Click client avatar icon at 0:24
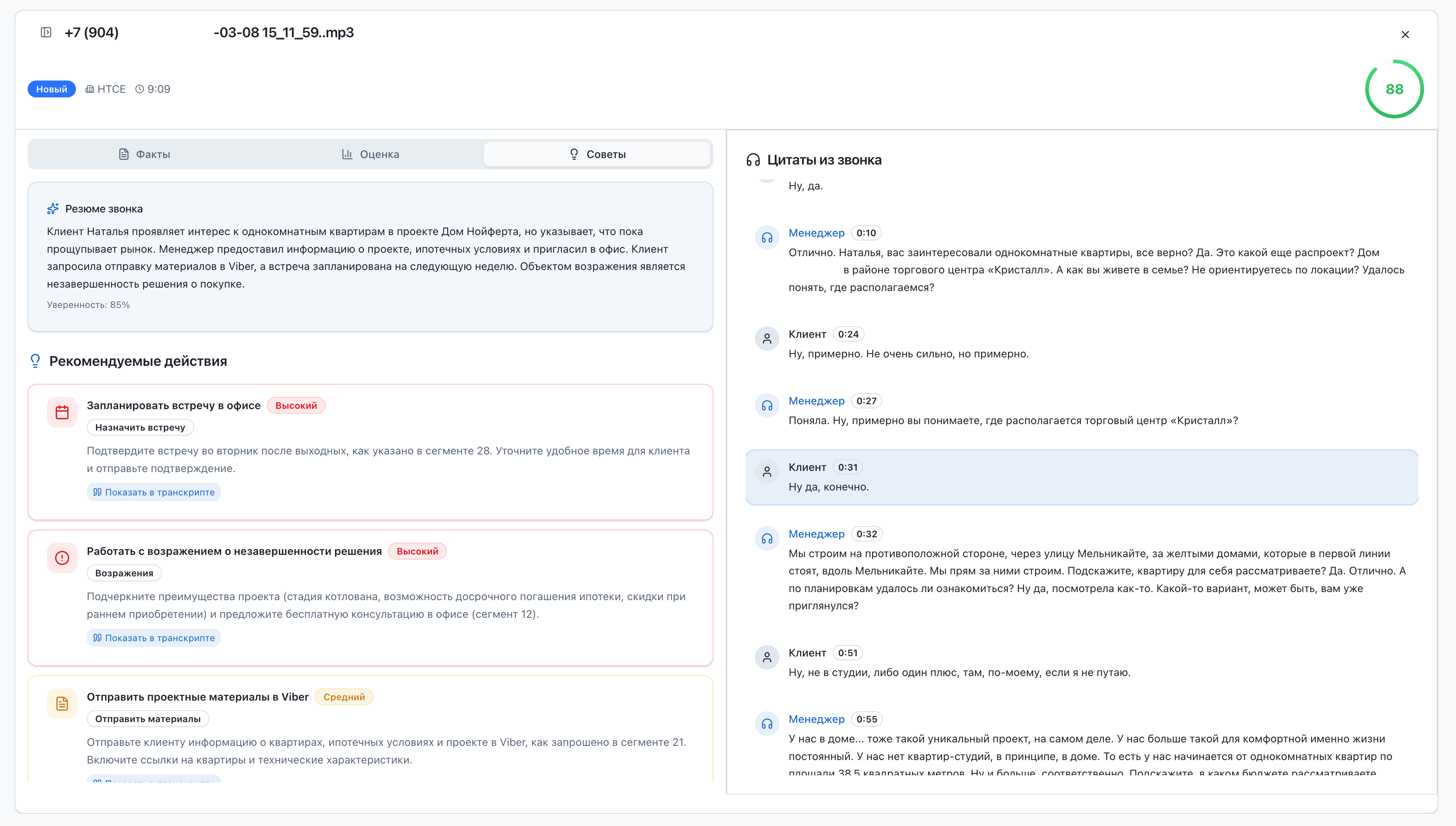The height and width of the screenshot is (826, 1456). [767, 339]
